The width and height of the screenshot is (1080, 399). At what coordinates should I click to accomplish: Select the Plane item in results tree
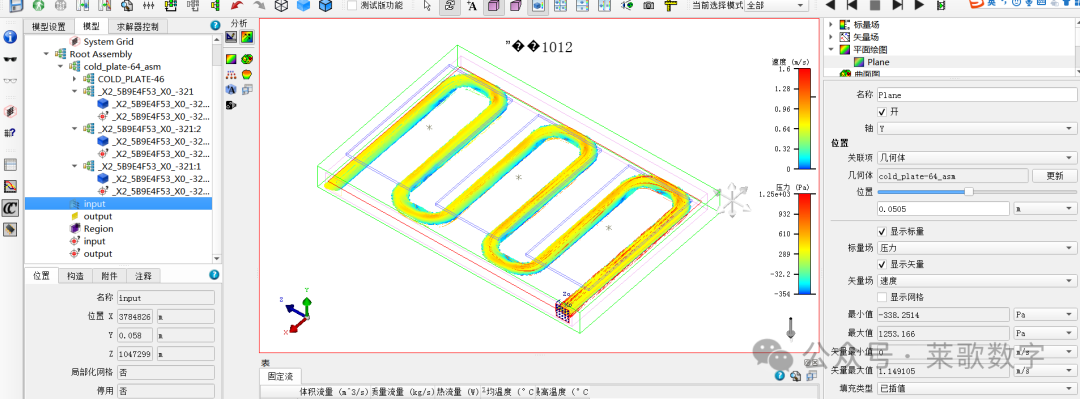pyautogui.click(x=878, y=61)
